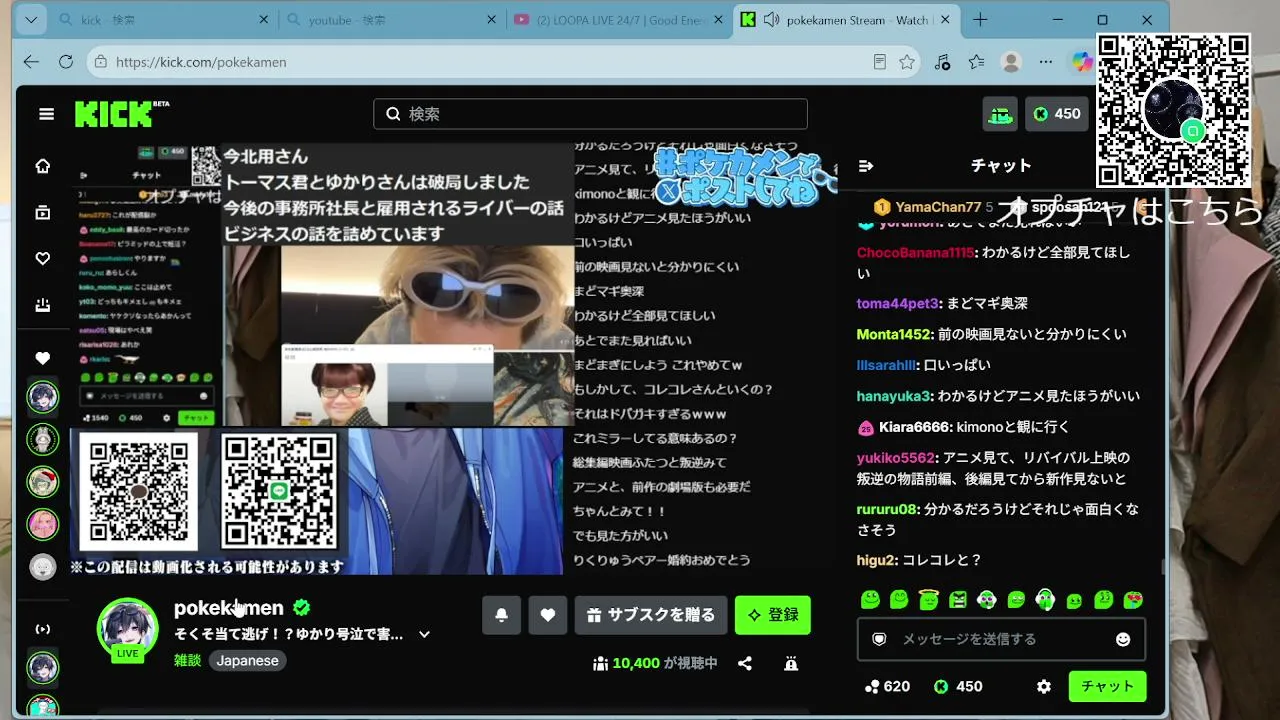Switch to the youtube search tab
Image resolution: width=1280 pixels, height=720 pixels.
[x=392, y=20]
